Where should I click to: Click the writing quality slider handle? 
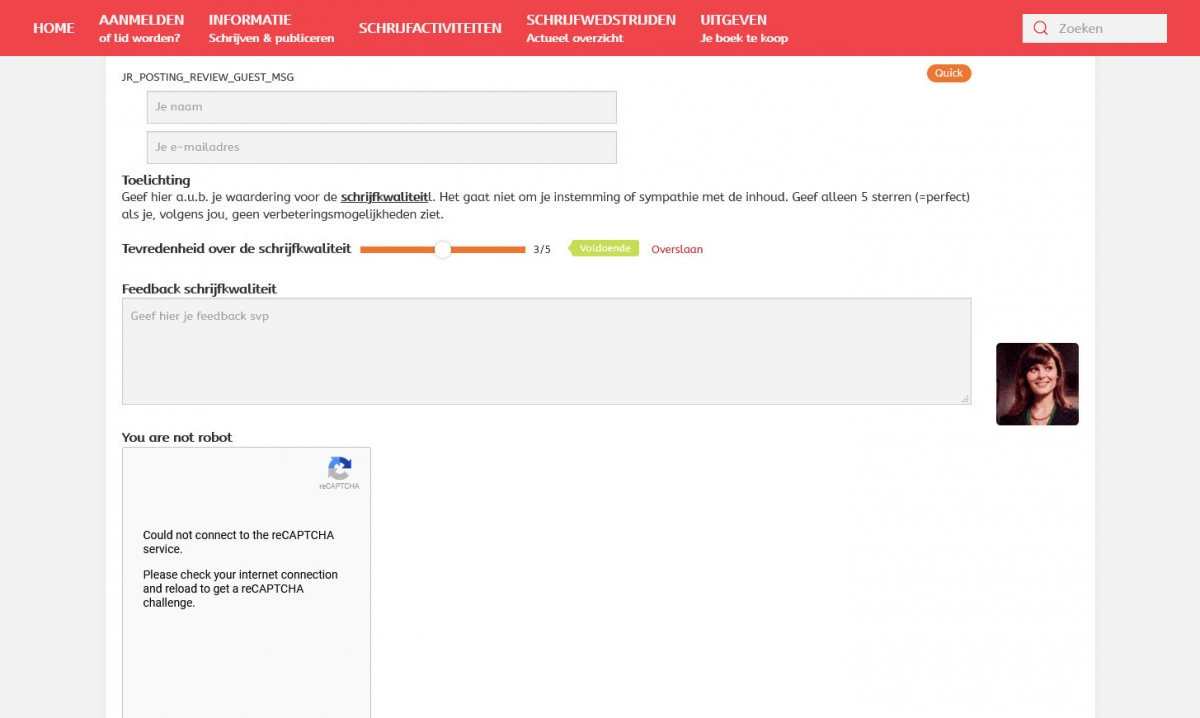point(443,249)
